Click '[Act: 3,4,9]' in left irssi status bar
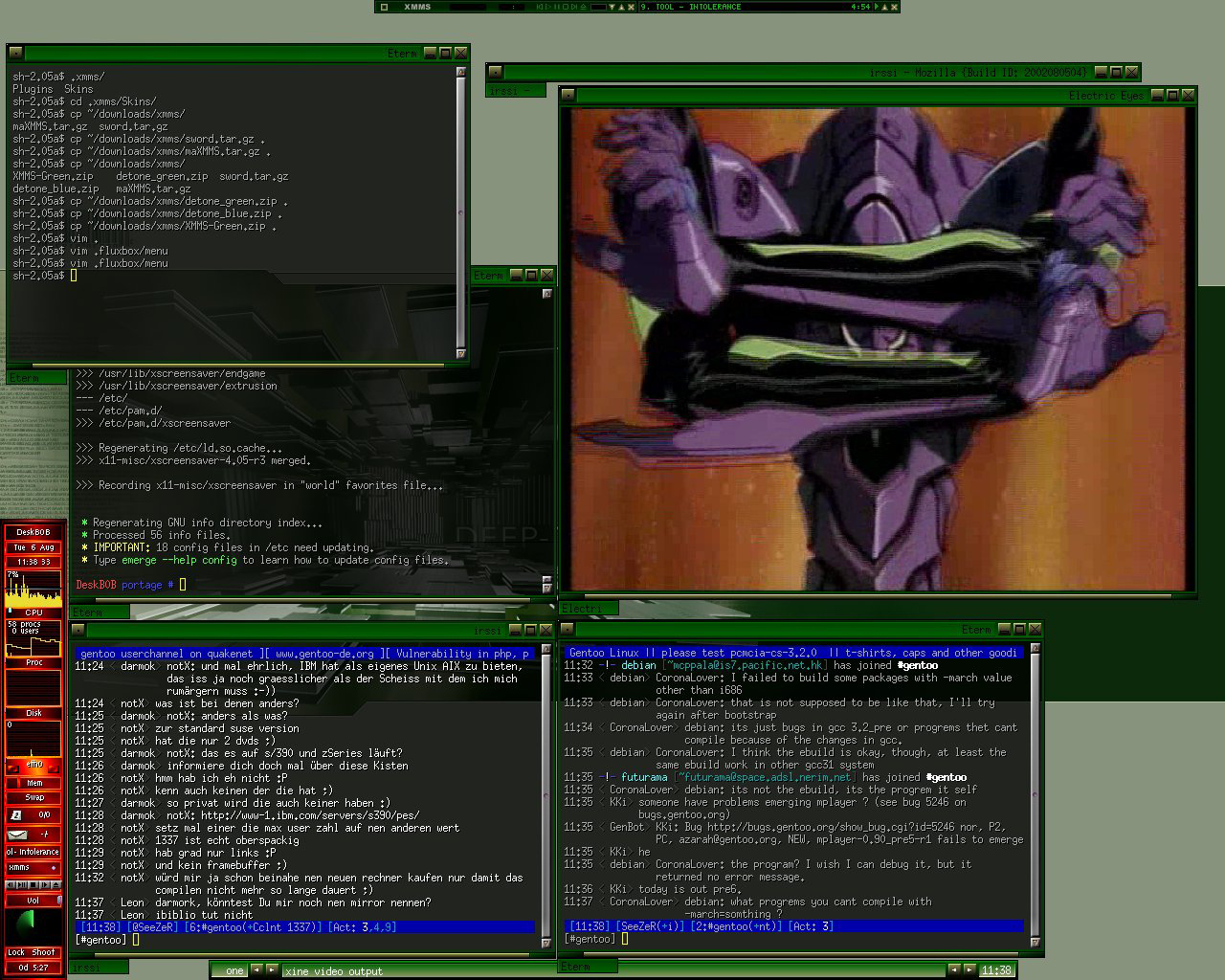The image size is (1225, 980). [362, 927]
